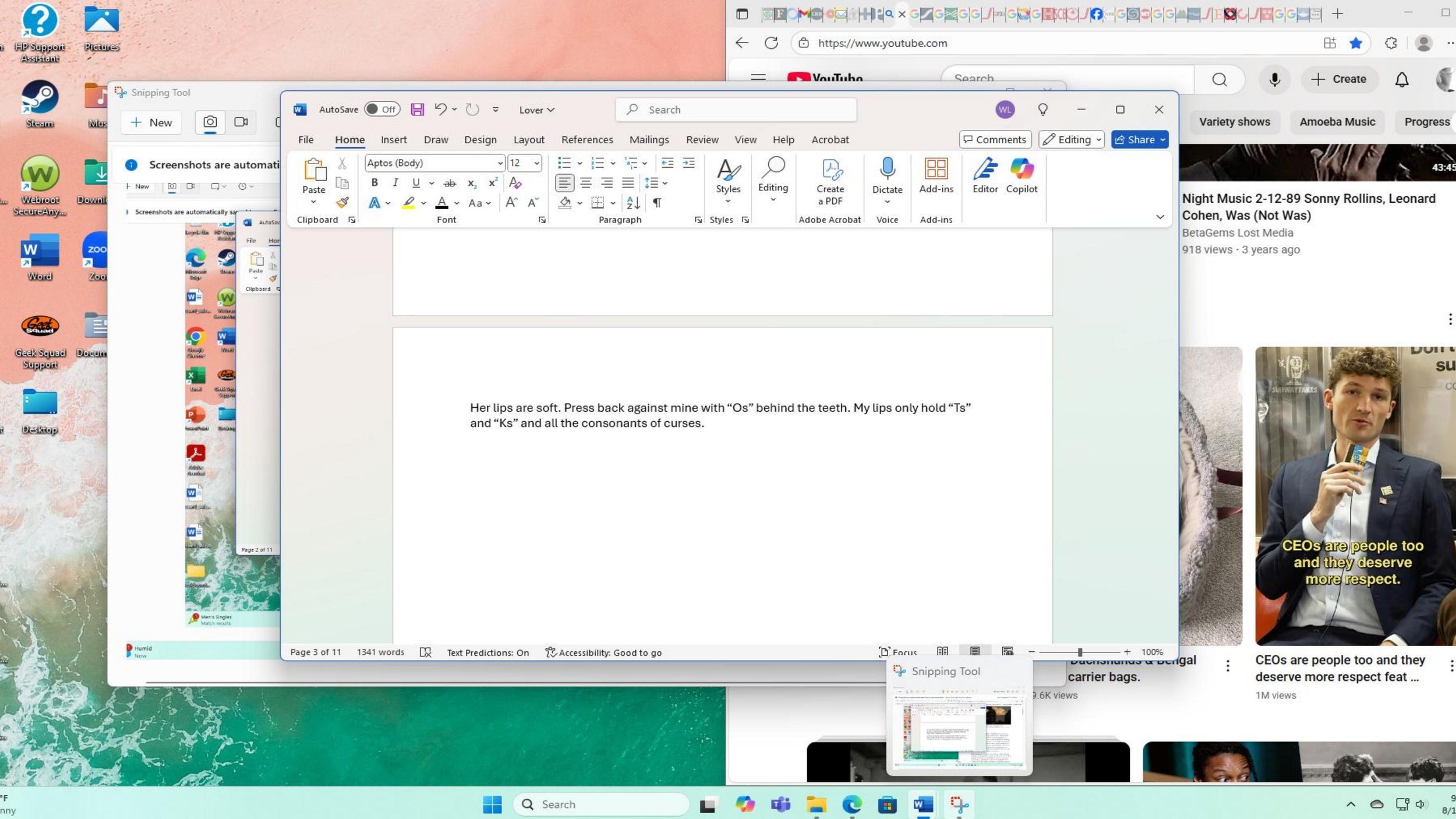Open the document name Lover dropdown
Screen dimensions: 1456x819
coord(536,110)
